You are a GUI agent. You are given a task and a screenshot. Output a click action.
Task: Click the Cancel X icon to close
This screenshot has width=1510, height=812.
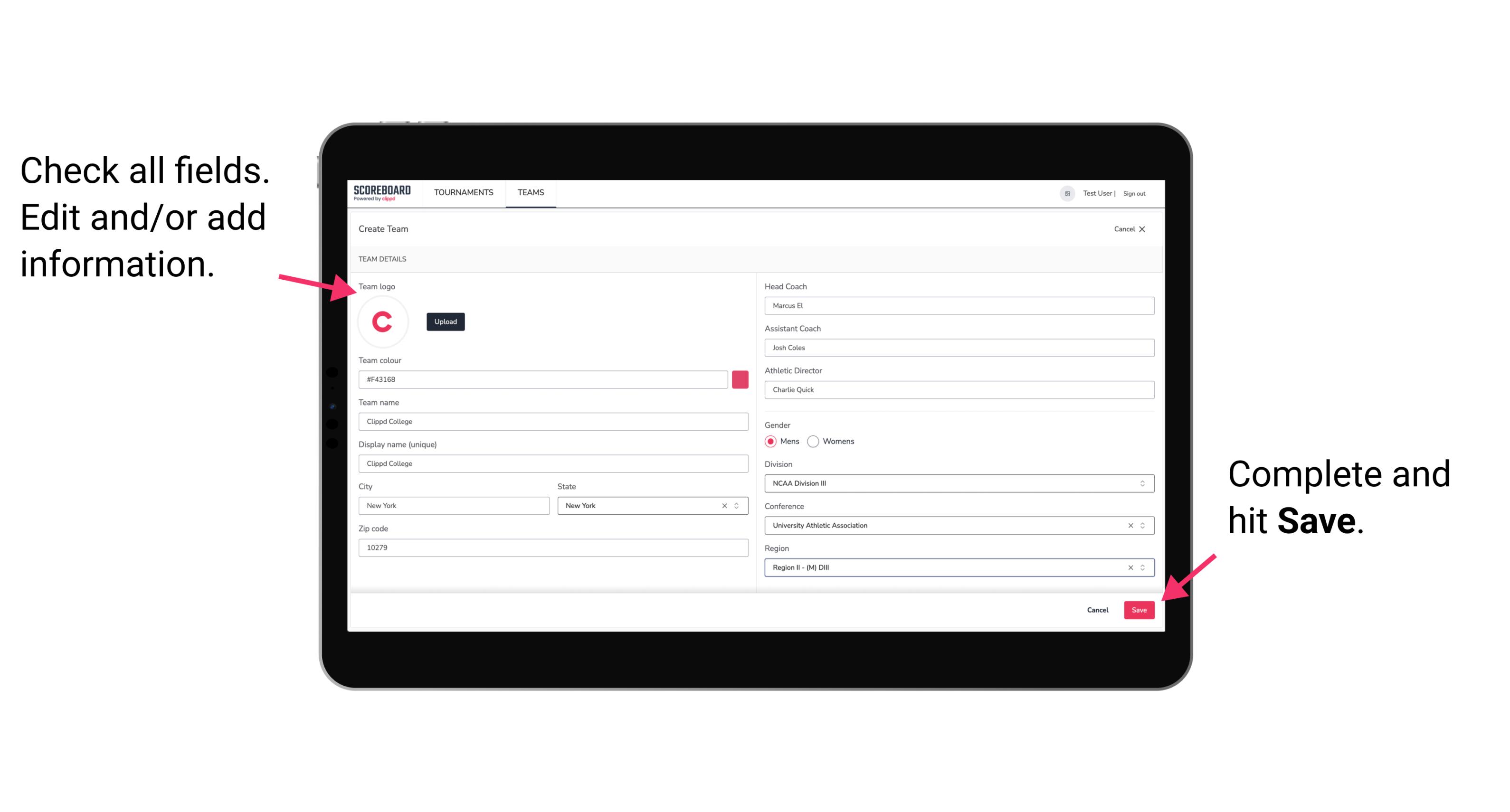pos(1147,229)
